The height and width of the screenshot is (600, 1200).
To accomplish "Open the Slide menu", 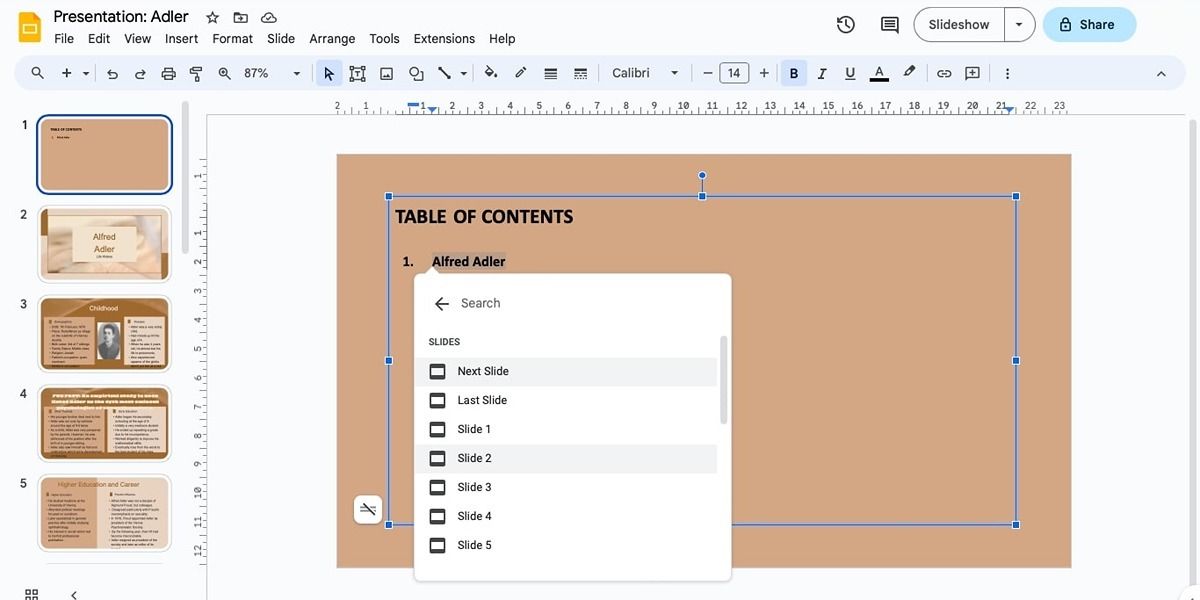I will coord(280,38).
